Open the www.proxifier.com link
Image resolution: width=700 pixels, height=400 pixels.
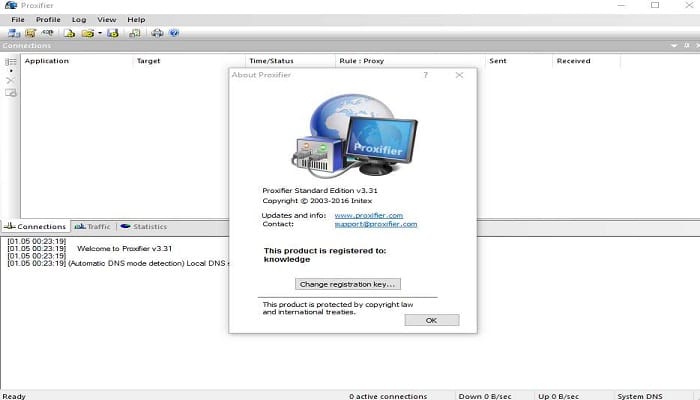click(x=369, y=215)
